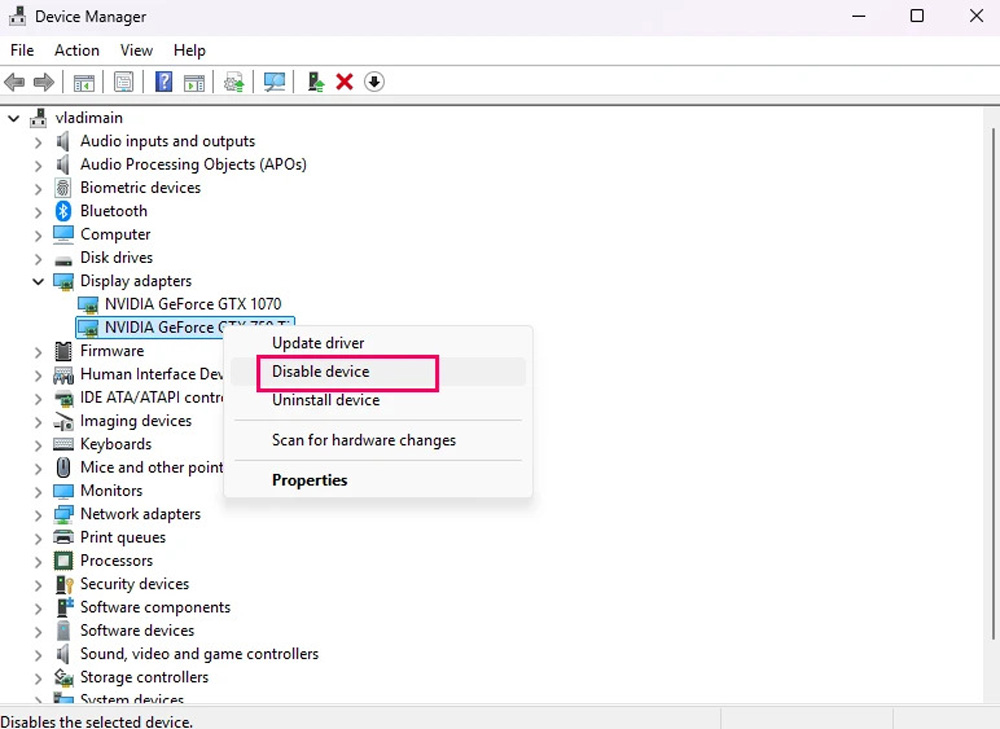
Task: Expand the Network adapters category
Action: point(38,514)
